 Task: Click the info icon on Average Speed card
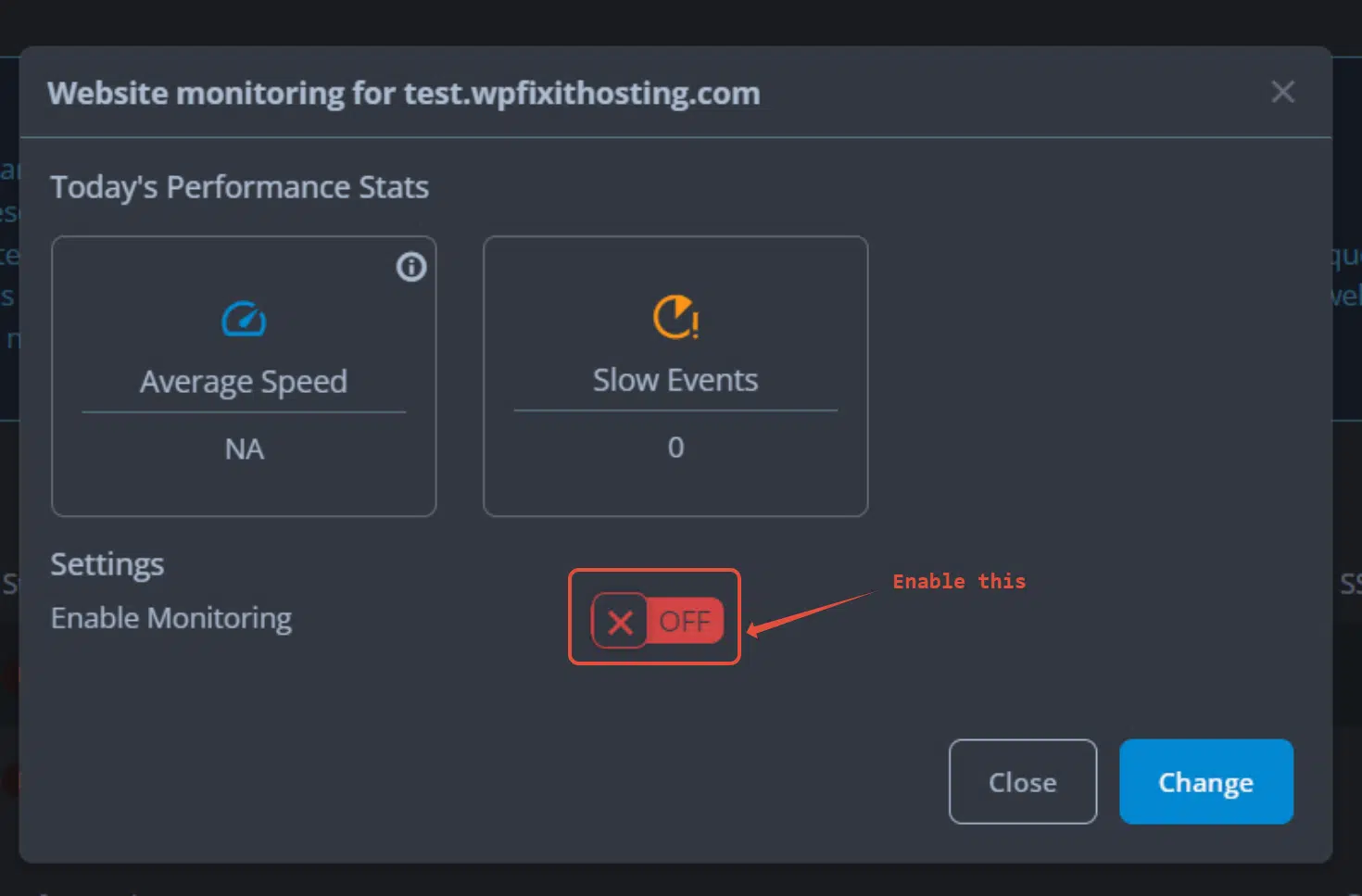pyautogui.click(x=411, y=267)
